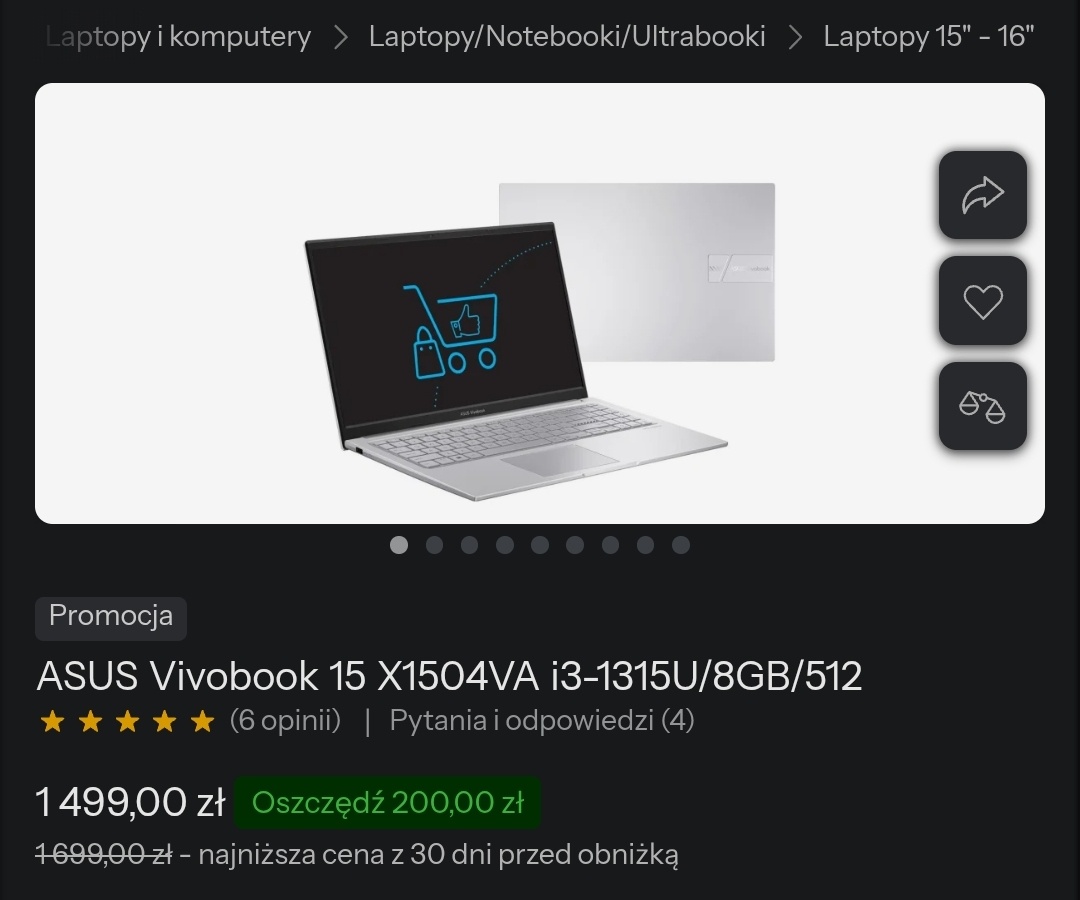Image resolution: width=1080 pixels, height=900 pixels.
Task: Click the five star rating
Action: click(127, 722)
